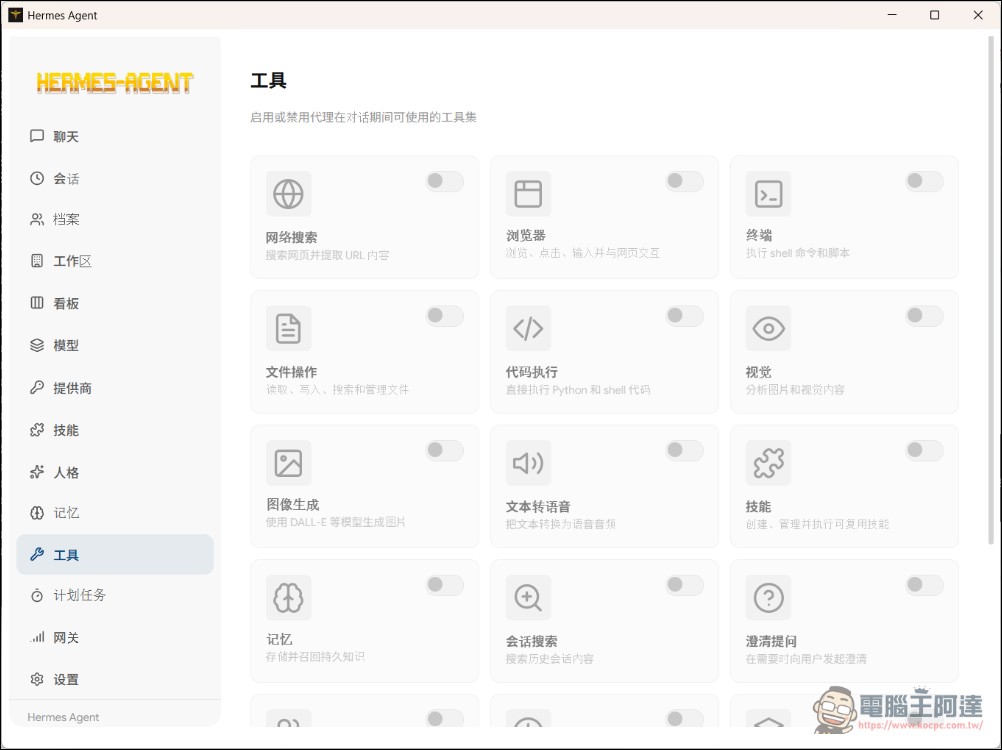Screen dimensions: 1002x750
Task: Click the layers icon beside 模型
Action: [x=37, y=345]
